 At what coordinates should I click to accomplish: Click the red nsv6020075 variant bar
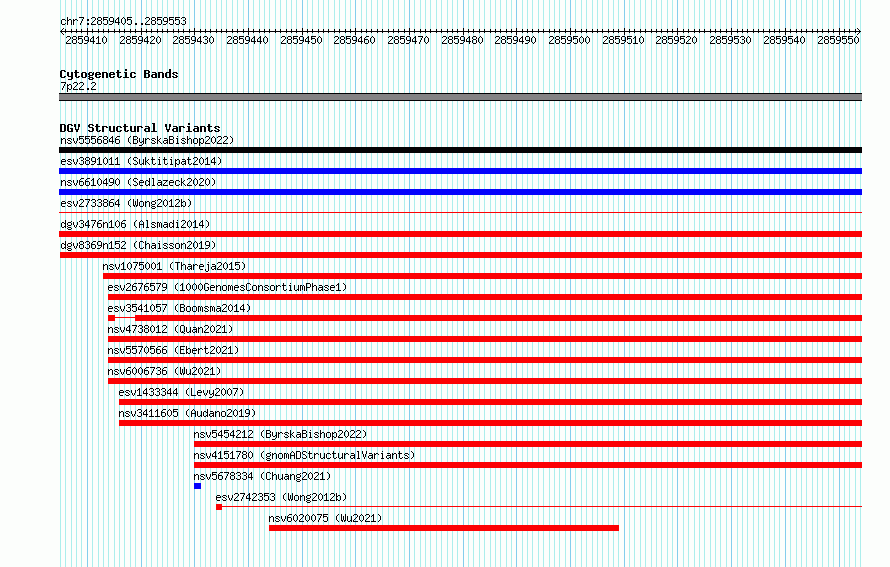(x=444, y=528)
